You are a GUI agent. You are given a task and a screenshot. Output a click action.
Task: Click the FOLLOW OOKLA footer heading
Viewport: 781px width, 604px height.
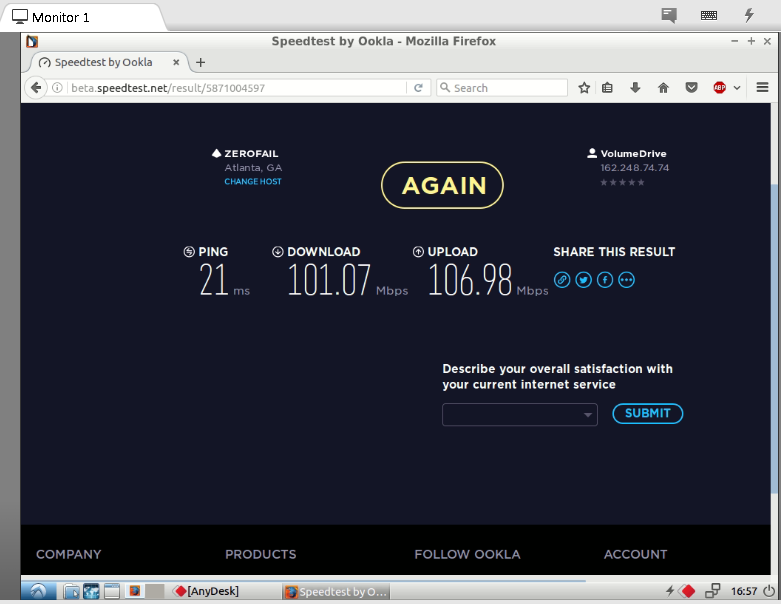pyautogui.click(x=467, y=554)
